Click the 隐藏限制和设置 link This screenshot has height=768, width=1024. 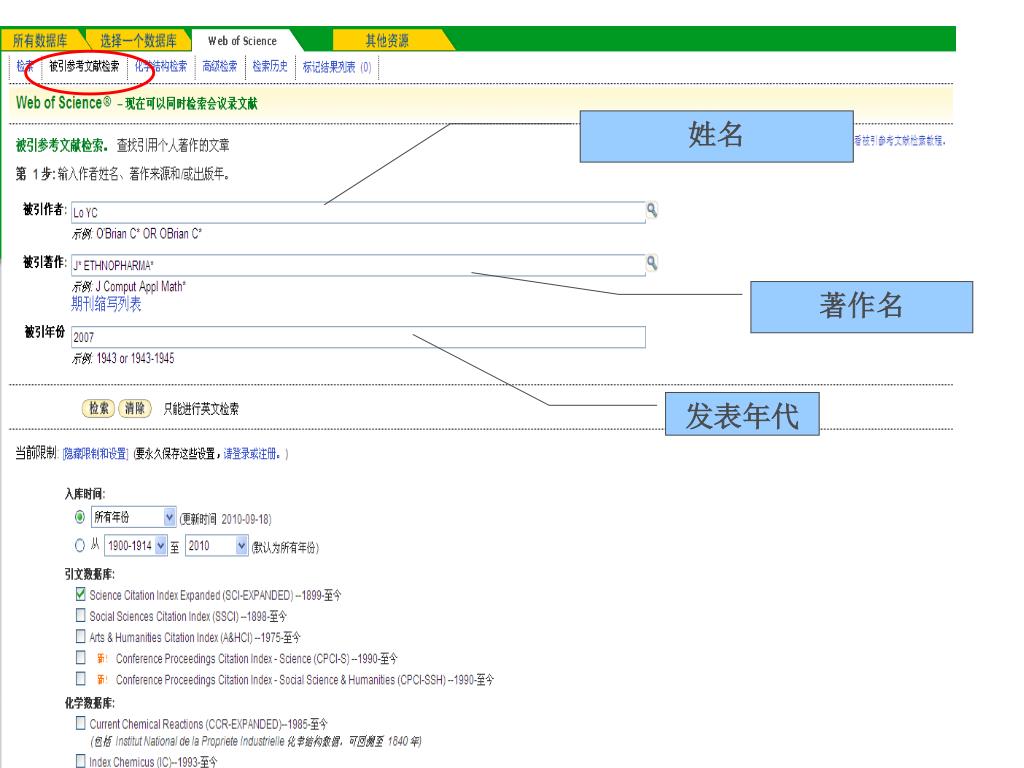point(95,454)
